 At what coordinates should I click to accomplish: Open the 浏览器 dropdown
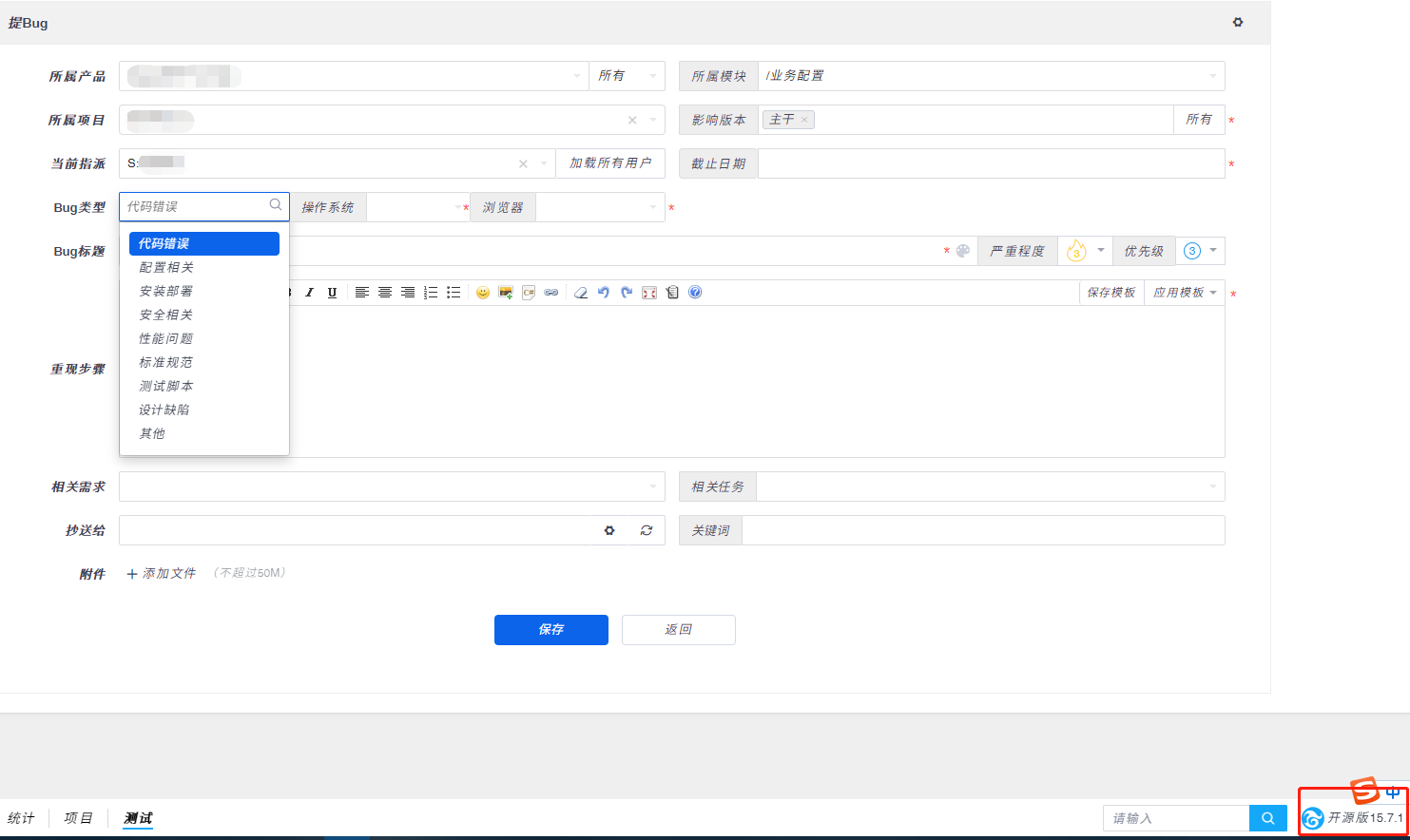pyautogui.click(x=601, y=207)
